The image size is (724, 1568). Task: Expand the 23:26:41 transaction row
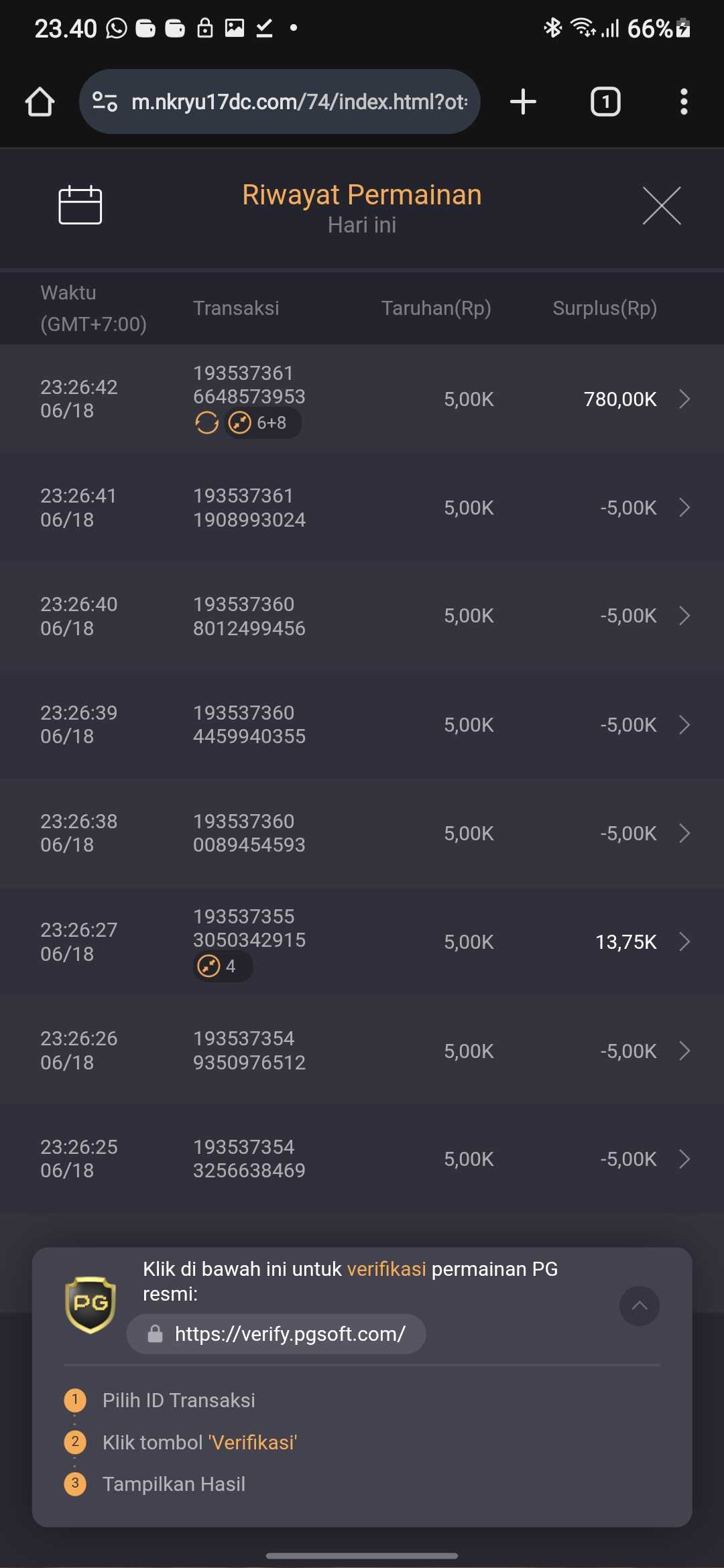362,507
